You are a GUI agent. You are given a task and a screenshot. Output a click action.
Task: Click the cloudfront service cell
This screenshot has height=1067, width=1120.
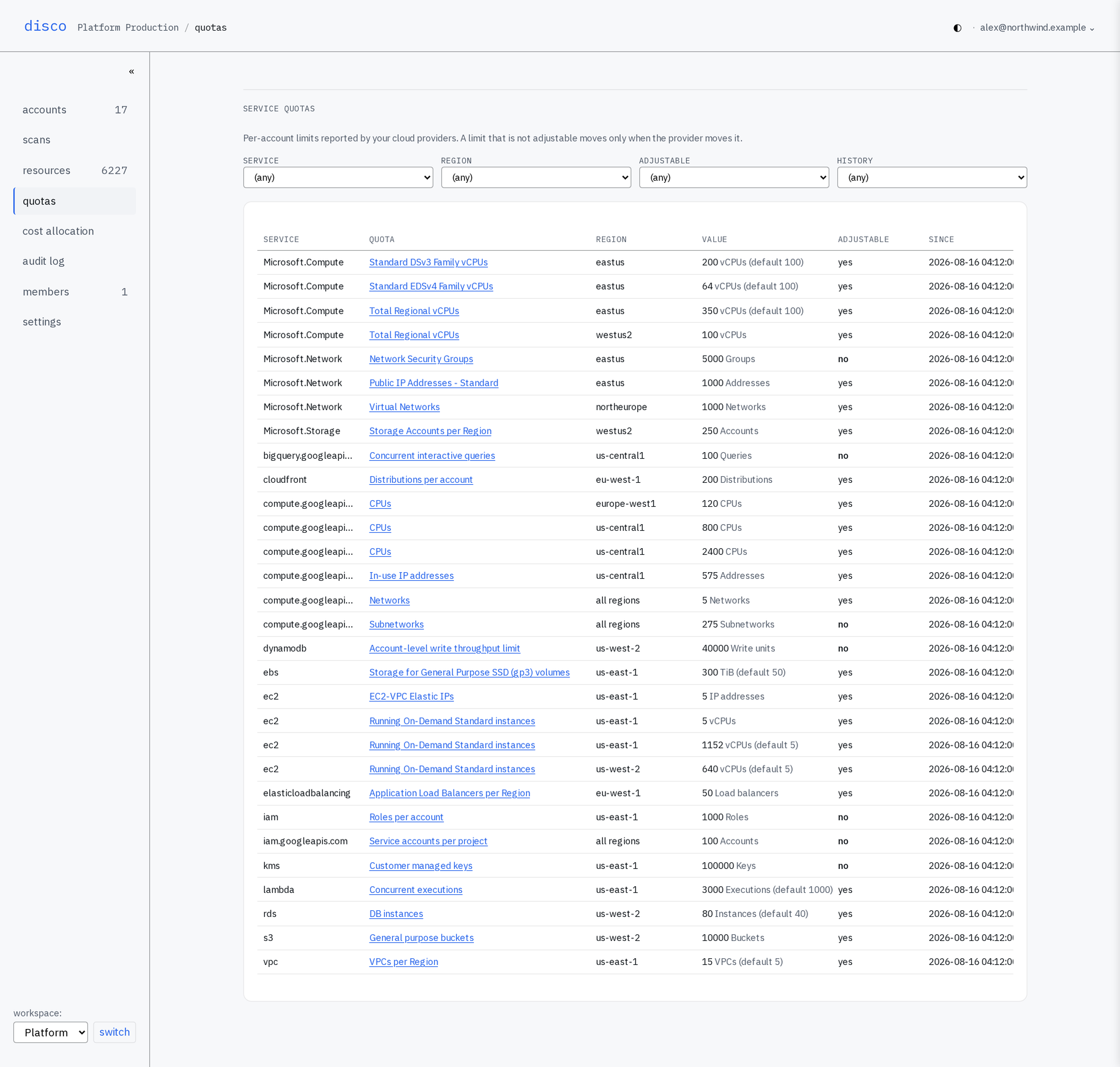coord(285,480)
